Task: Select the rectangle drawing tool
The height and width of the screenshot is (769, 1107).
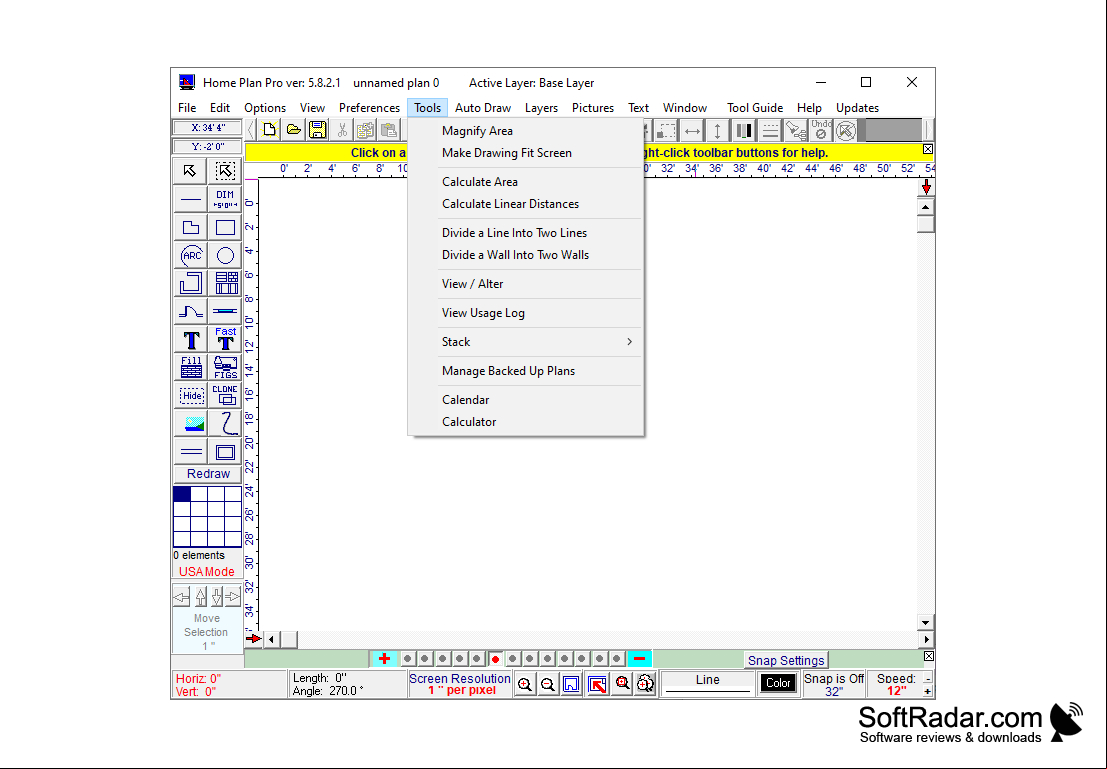Action: click(225, 227)
